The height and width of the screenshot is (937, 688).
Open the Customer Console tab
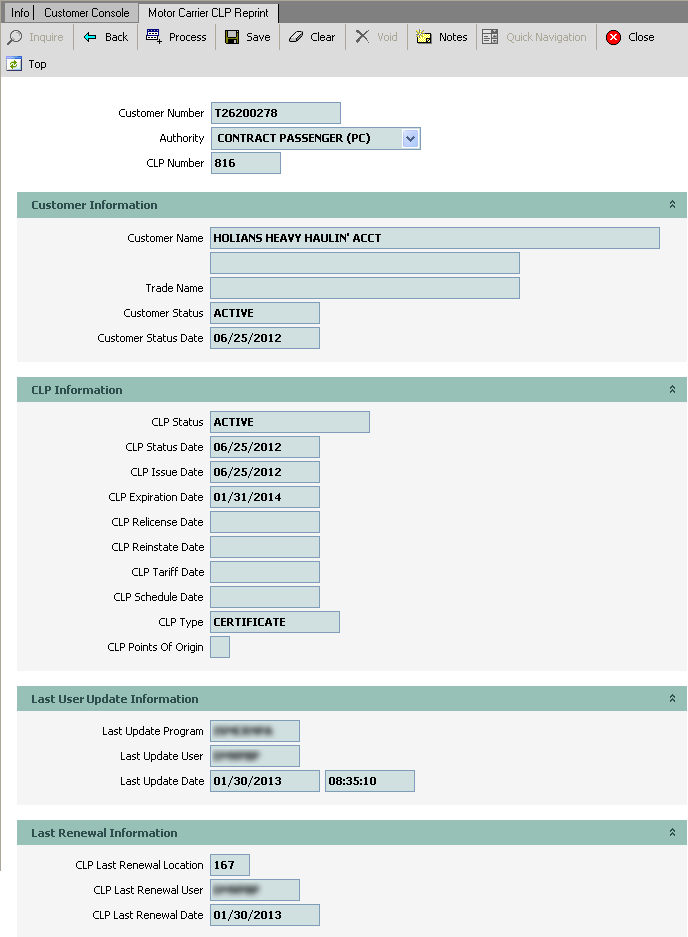click(x=84, y=12)
